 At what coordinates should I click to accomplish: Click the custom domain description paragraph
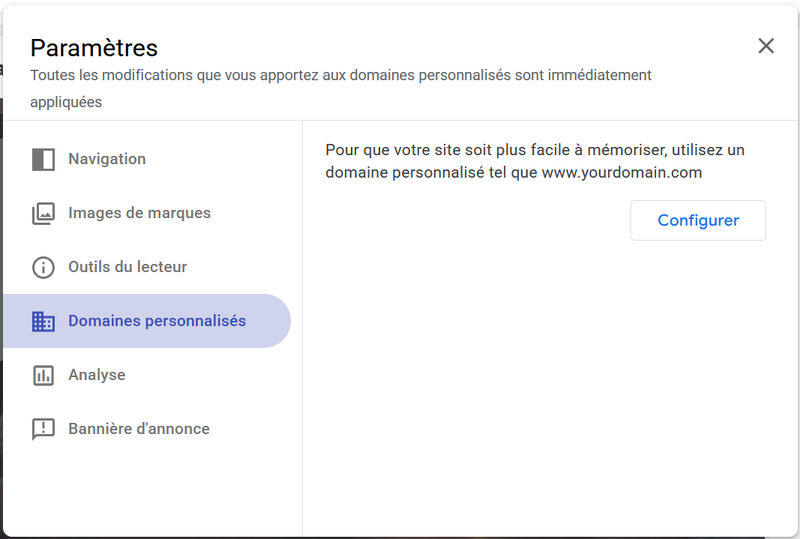pyautogui.click(x=535, y=161)
